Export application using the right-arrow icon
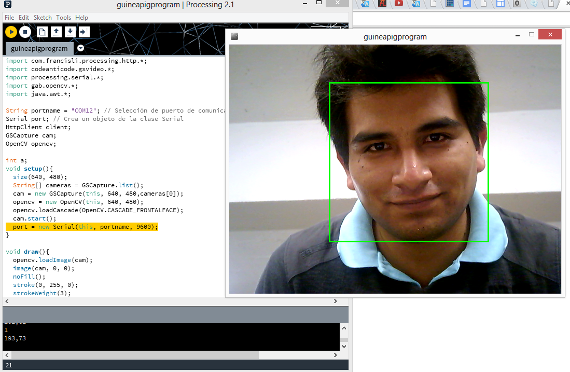570x372 pixels. tap(84, 32)
